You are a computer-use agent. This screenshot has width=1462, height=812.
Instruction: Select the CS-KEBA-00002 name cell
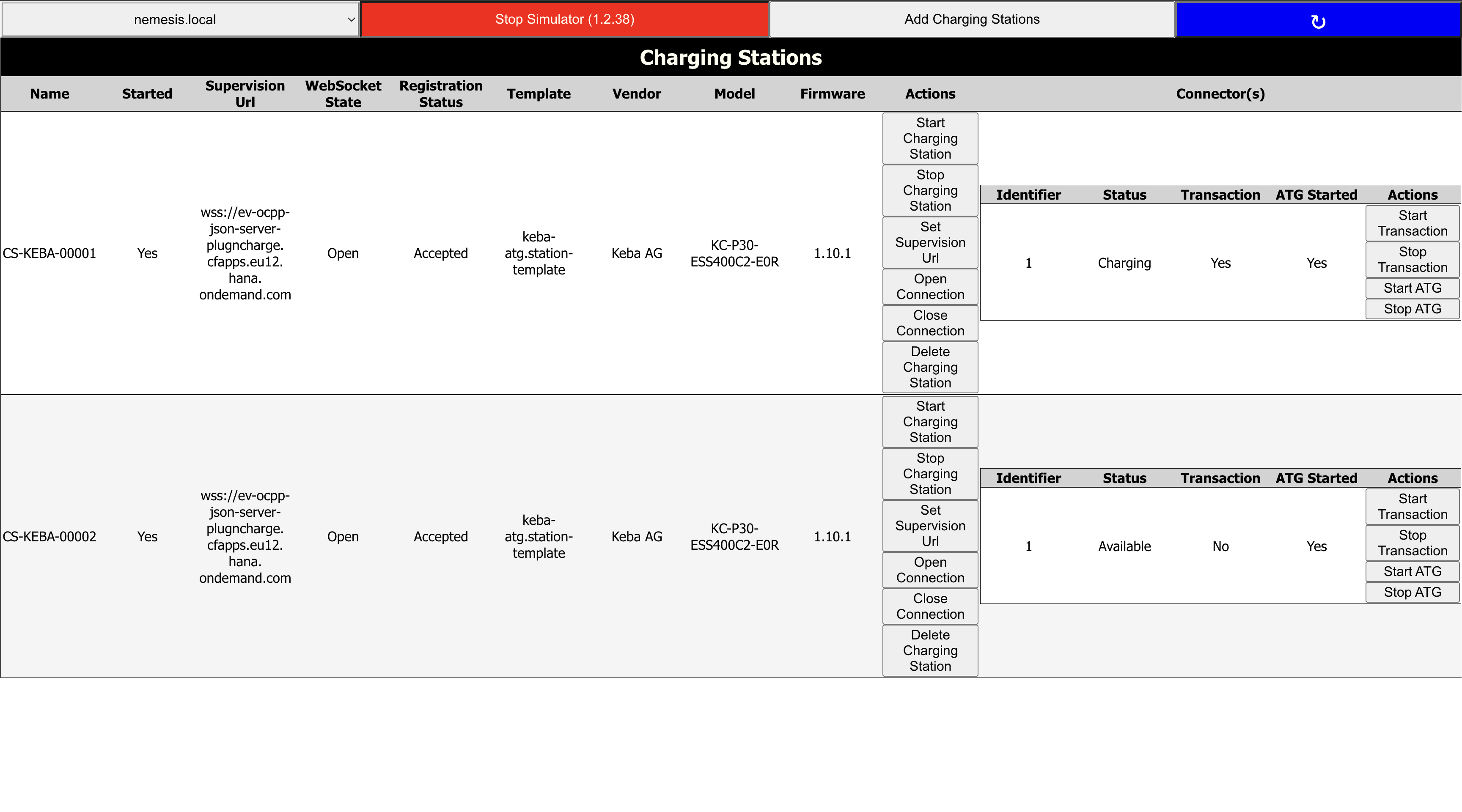pyautogui.click(x=49, y=536)
